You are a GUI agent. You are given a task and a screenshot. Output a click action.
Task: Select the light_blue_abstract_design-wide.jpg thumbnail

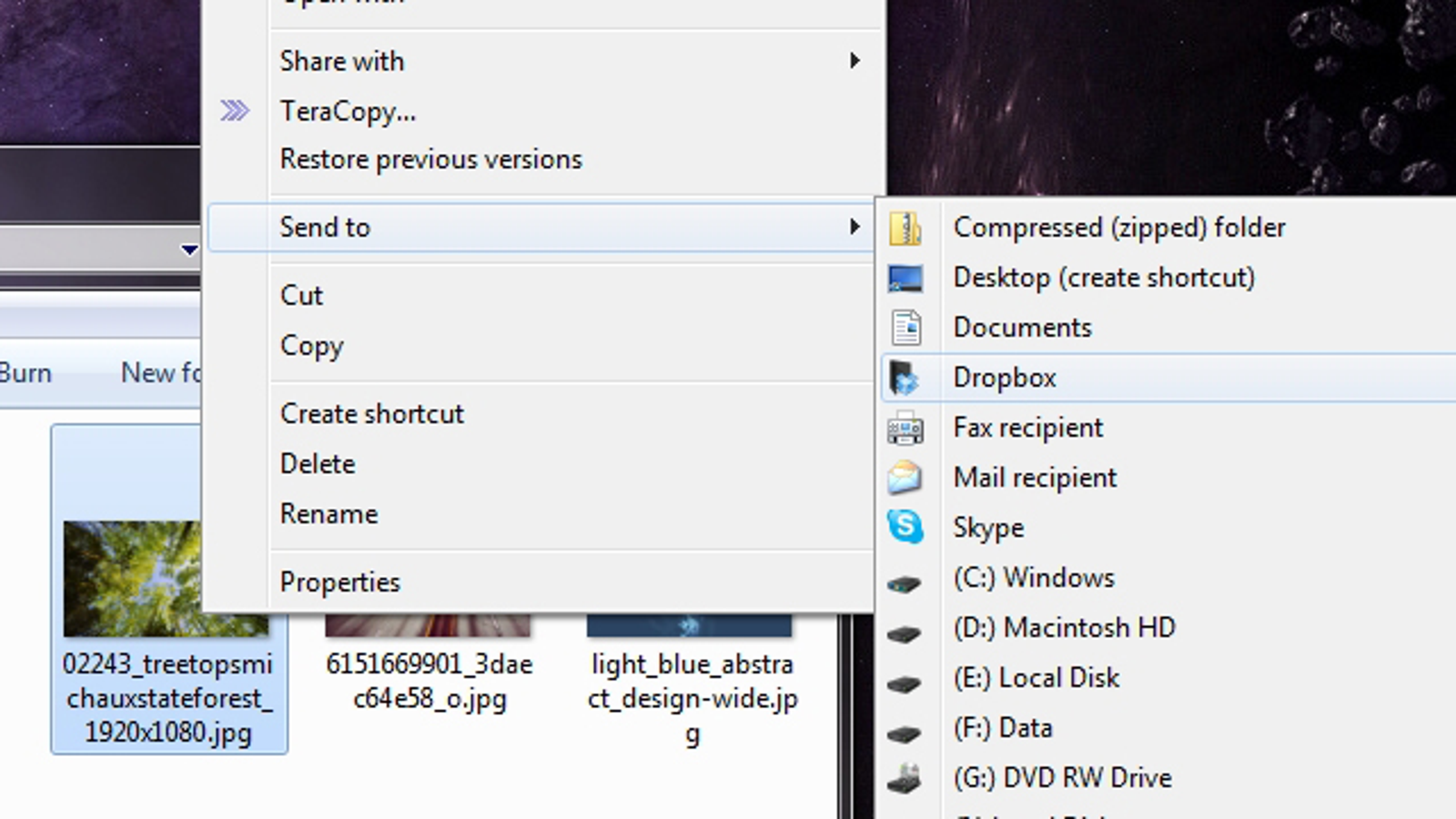pos(690,625)
